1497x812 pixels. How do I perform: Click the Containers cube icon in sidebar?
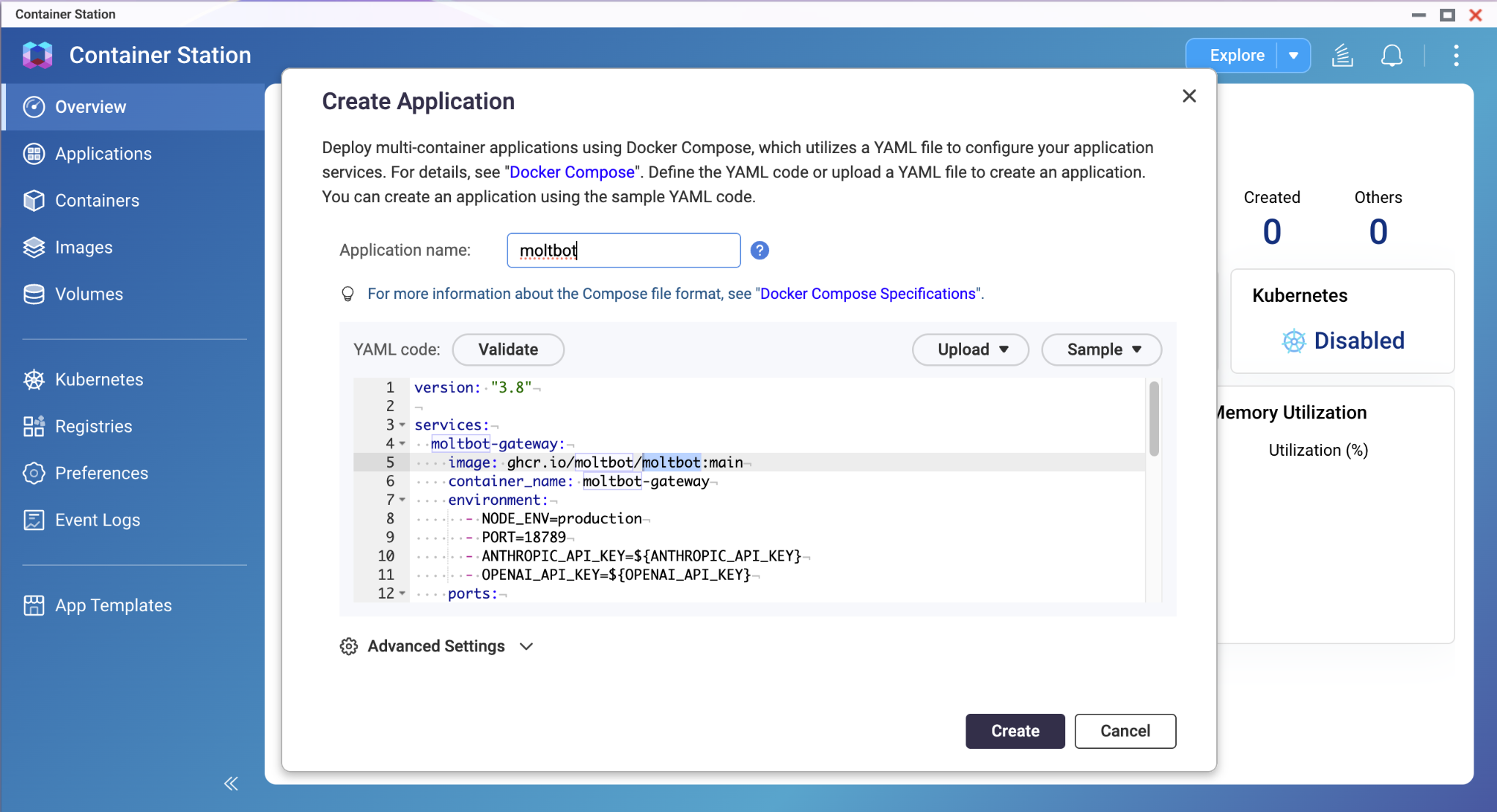click(34, 201)
